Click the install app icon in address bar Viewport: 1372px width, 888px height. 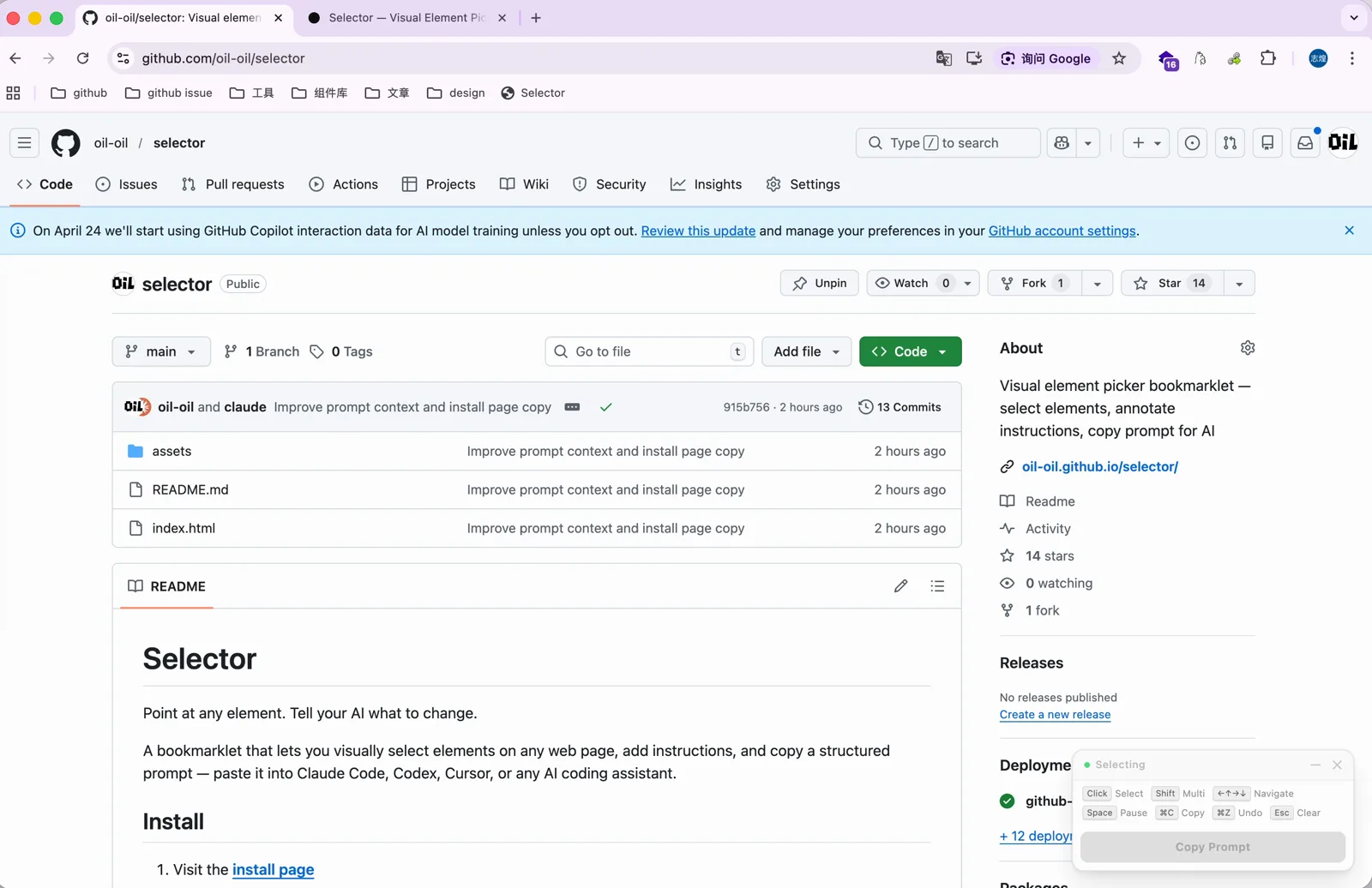coord(974,58)
